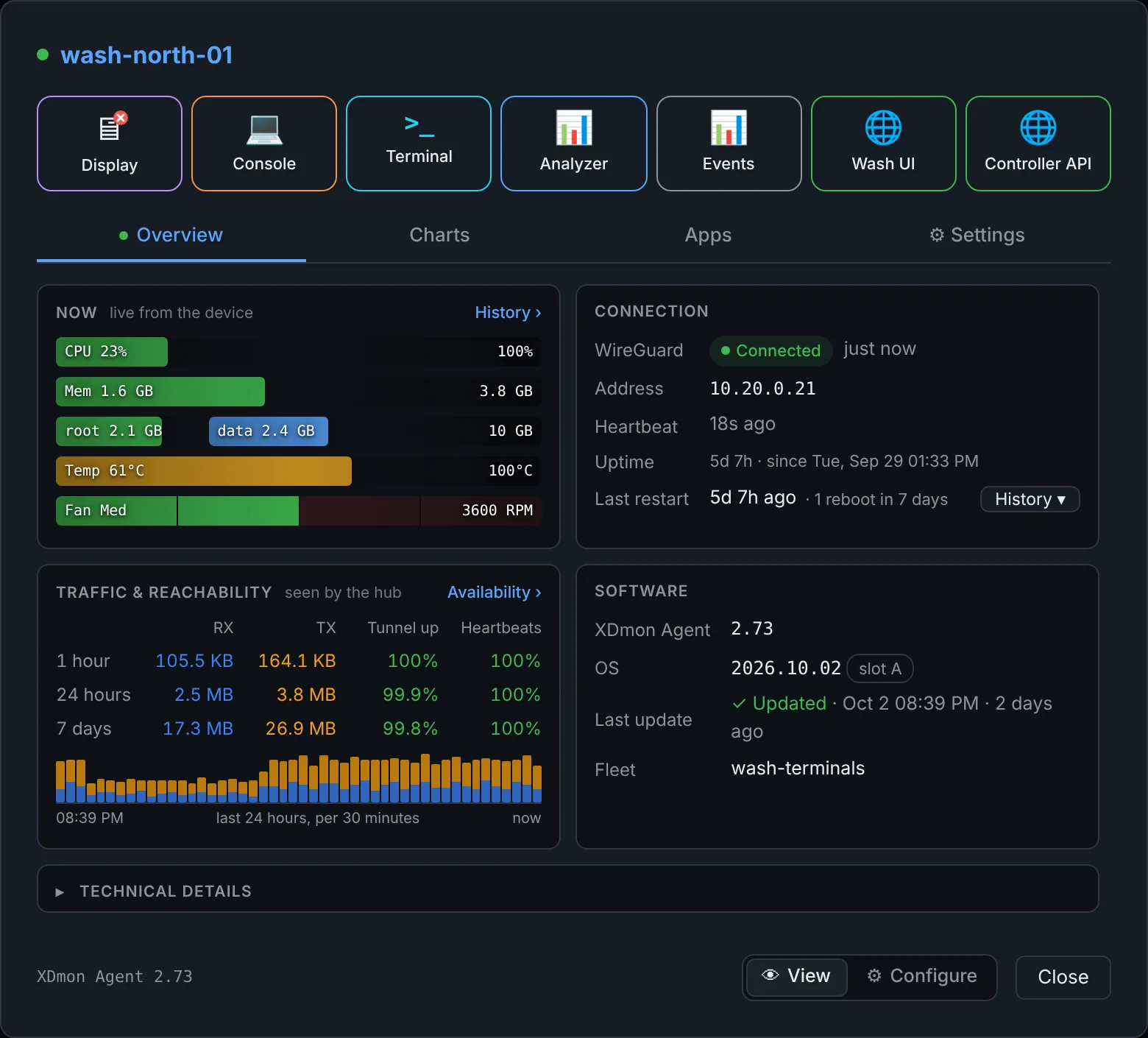Viewport: 1148px width, 1038px height.
Task: Open the Availability link
Action: [x=495, y=593]
